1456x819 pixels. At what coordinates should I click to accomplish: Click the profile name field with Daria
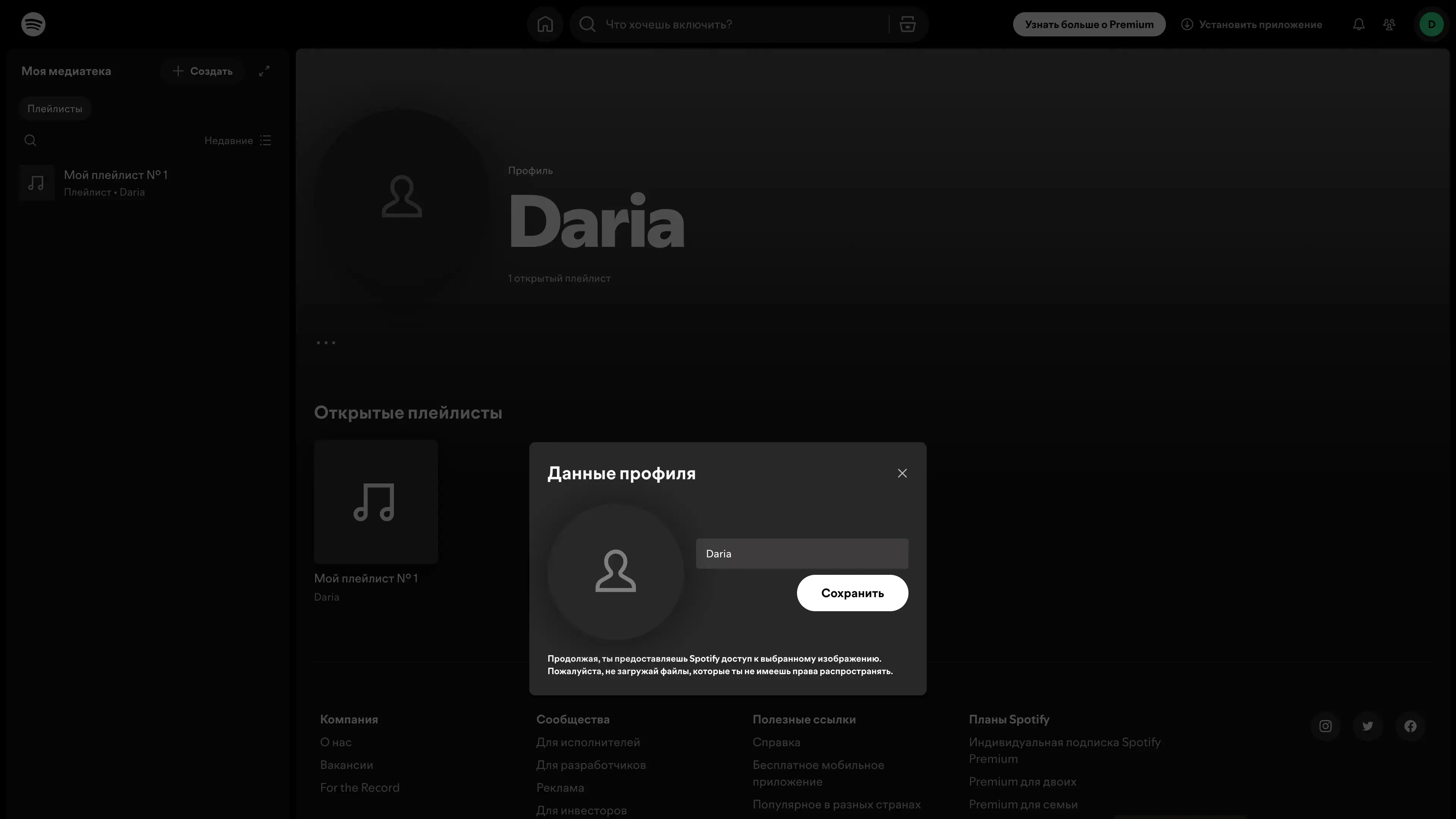pyautogui.click(x=802, y=553)
